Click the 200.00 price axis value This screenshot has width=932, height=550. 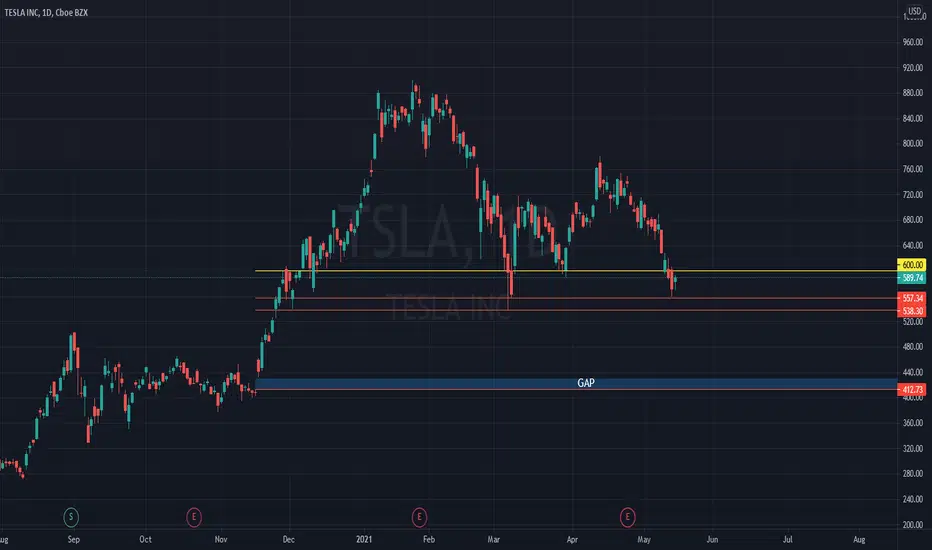(x=912, y=524)
